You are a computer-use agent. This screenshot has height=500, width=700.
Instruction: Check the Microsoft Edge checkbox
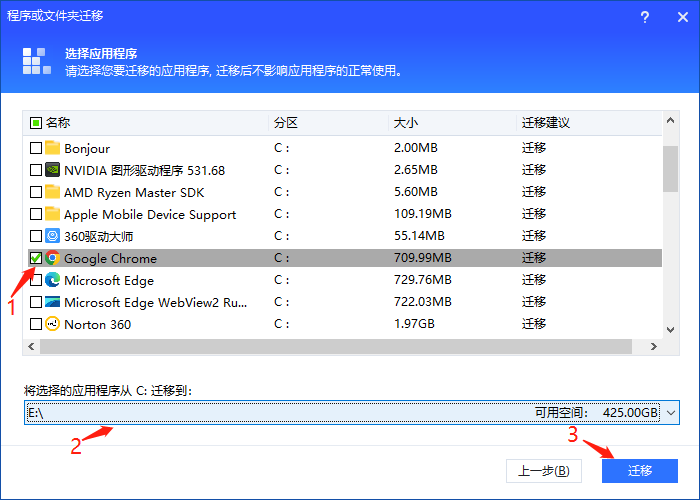coord(36,280)
